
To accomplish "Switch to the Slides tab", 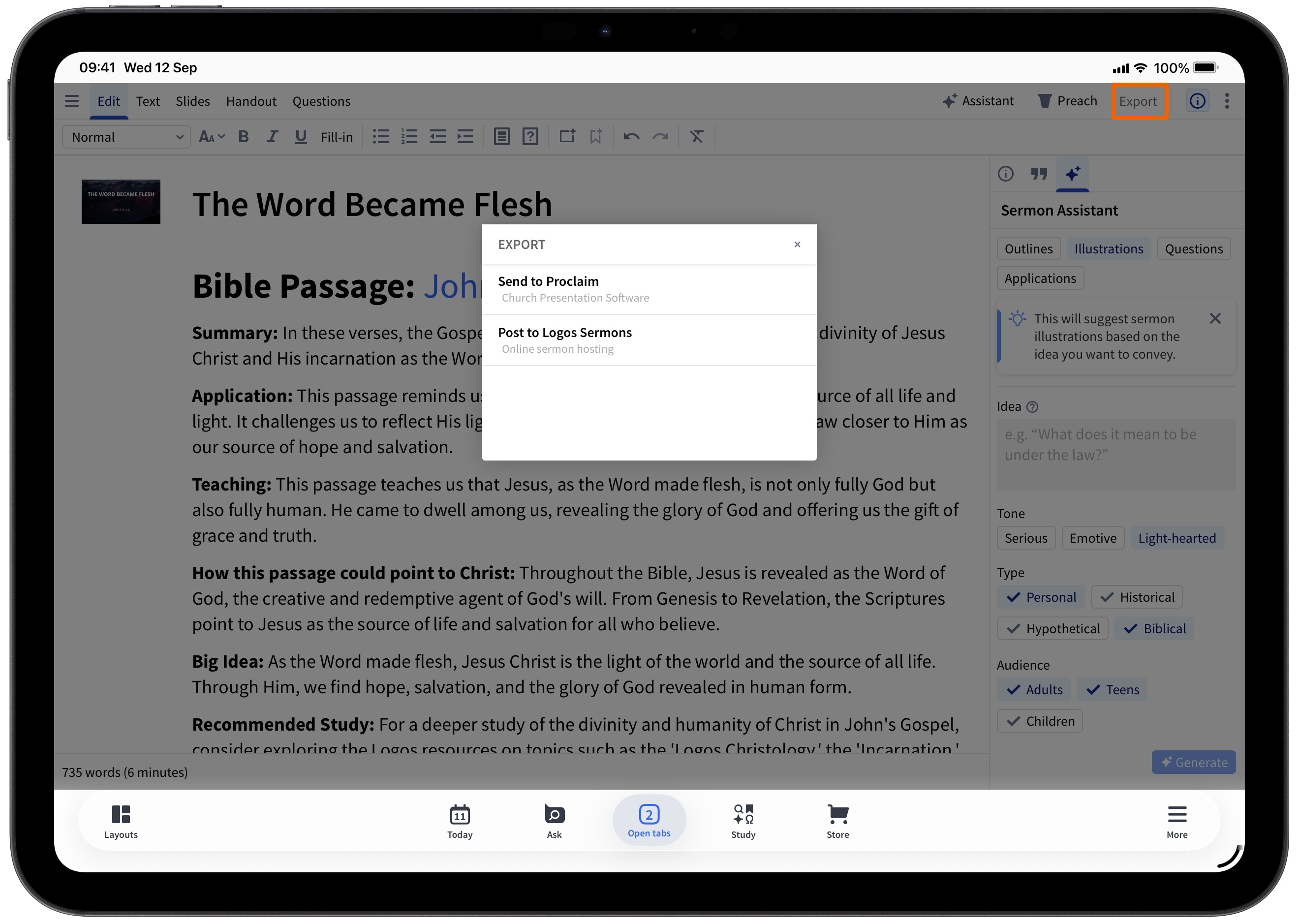I will point(192,101).
